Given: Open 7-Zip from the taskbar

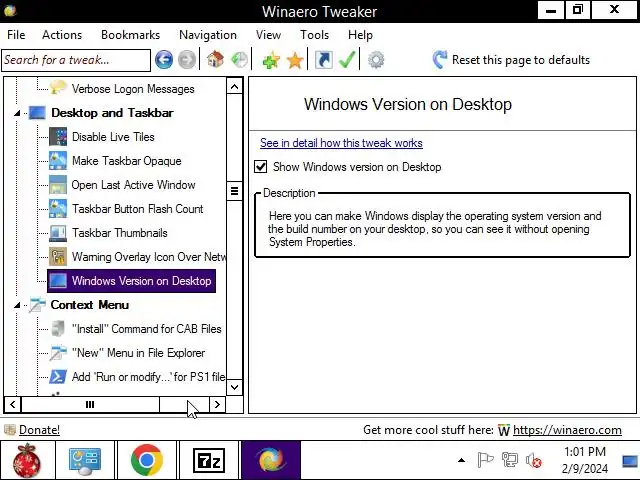Looking at the screenshot, I should [x=209, y=460].
